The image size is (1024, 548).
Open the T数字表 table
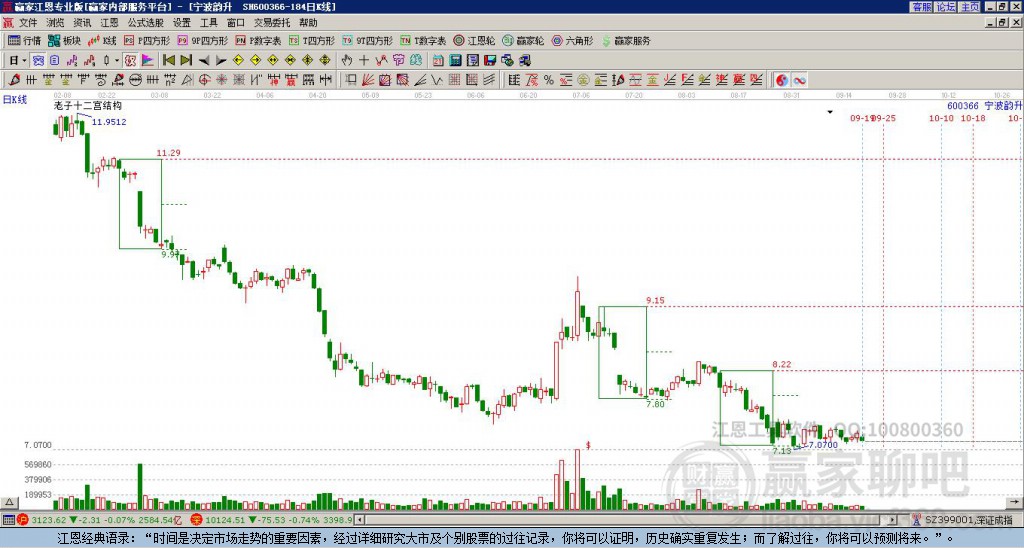[423, 40]
